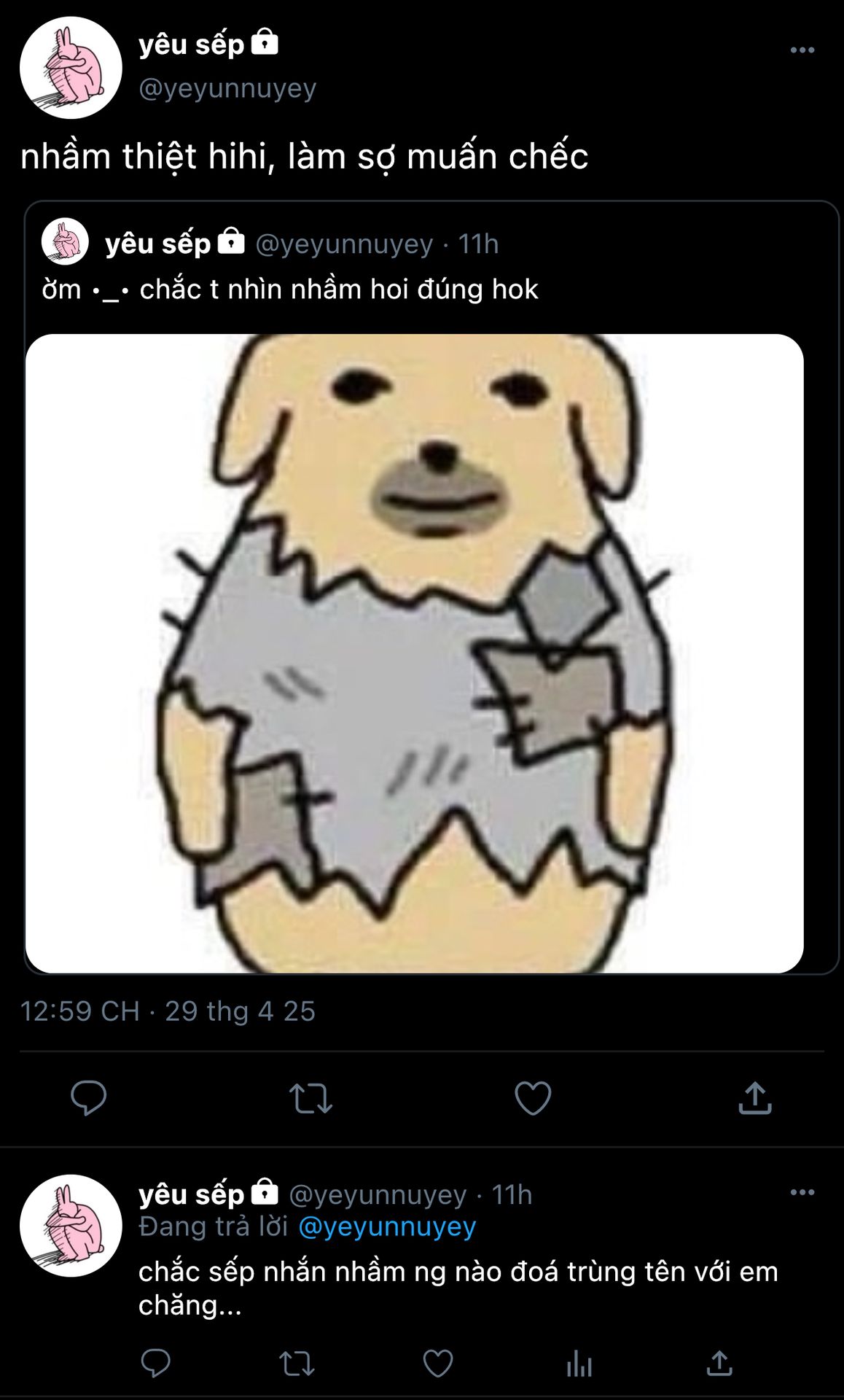Open the quoted tweet's small avatar
This screenshot has height=1400, width=844.
tap(65, 242)
